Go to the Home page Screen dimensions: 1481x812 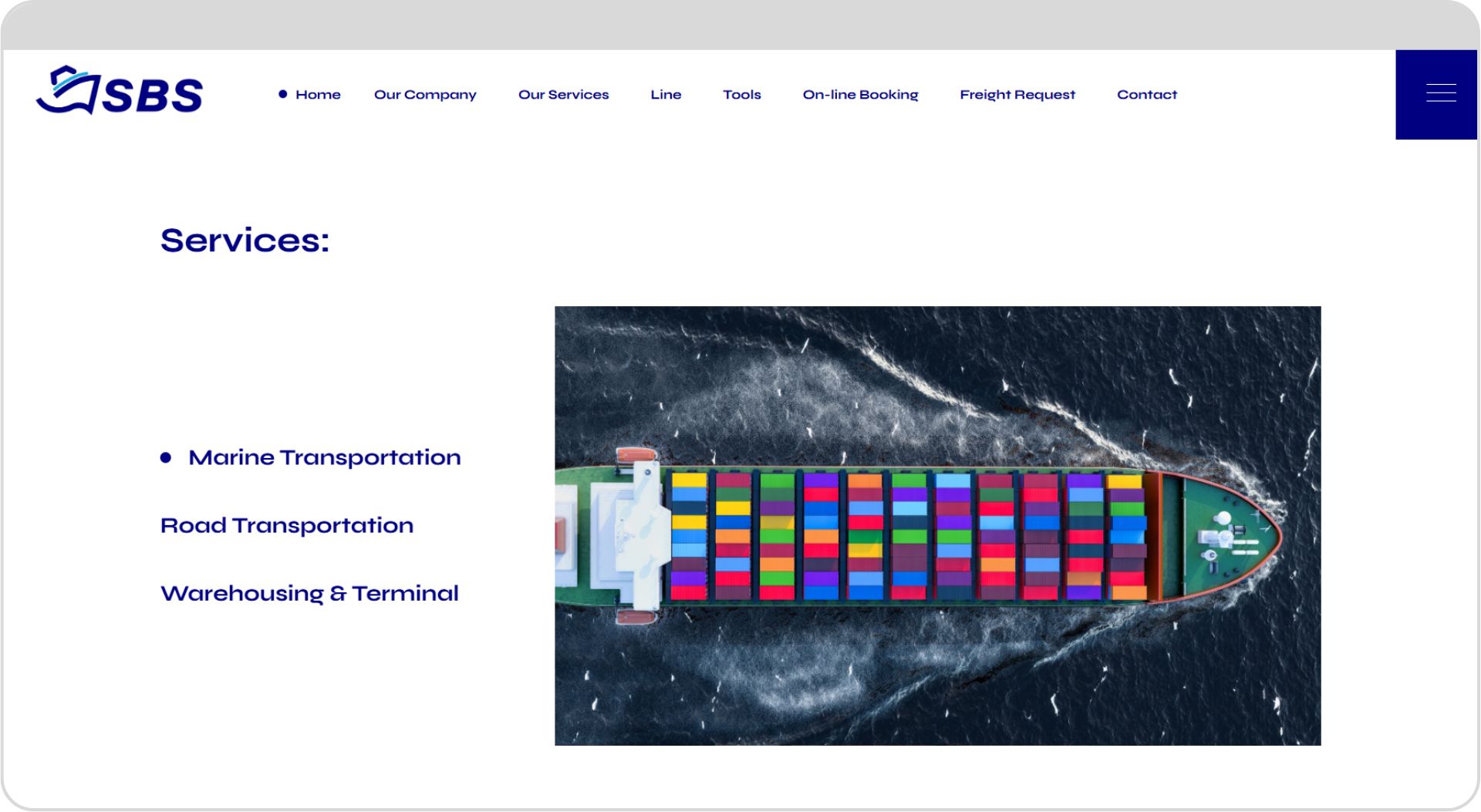click(x=318, y=94)
